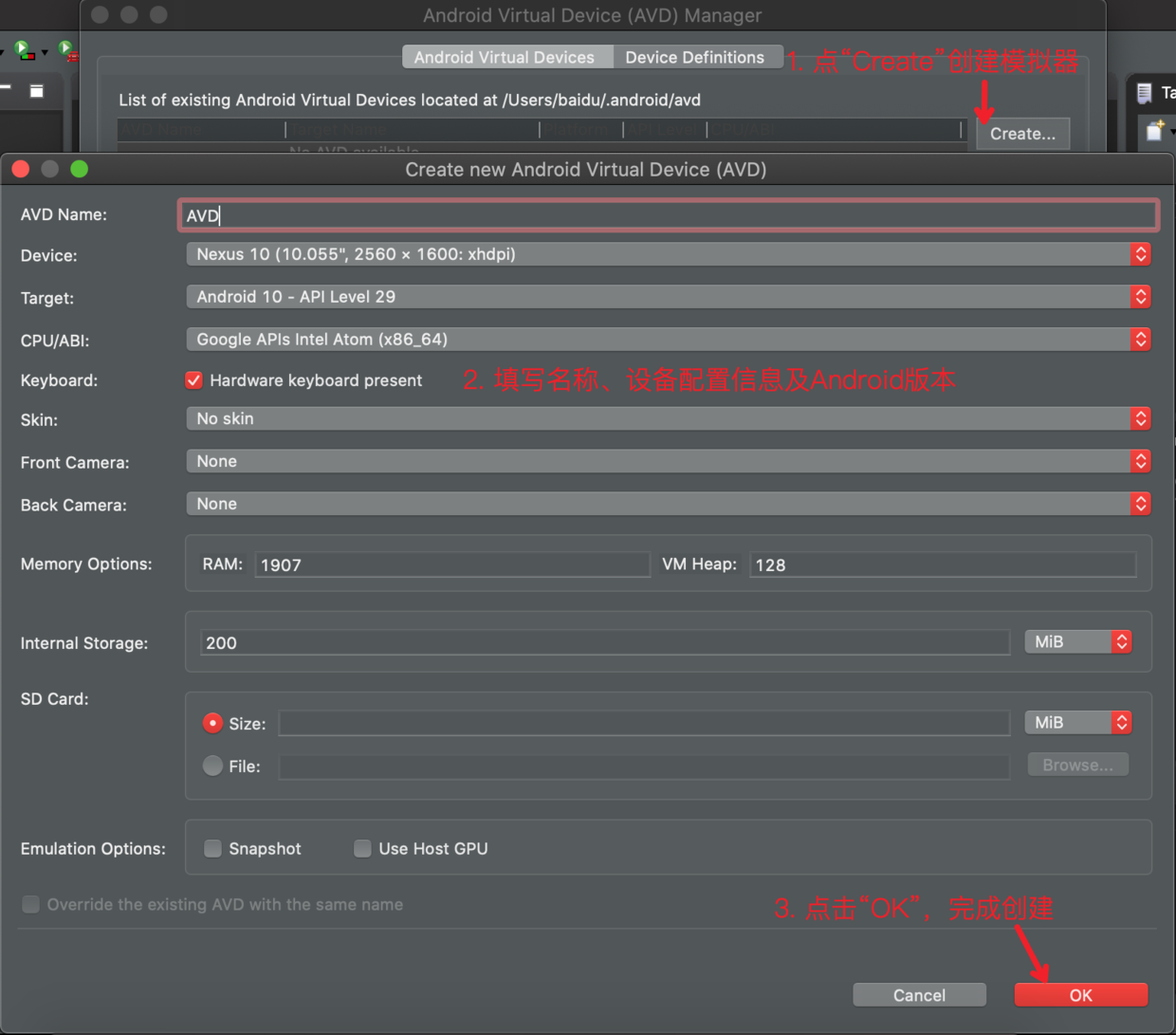Open the CPU/ABI dropdown showing Google APIs Intel Atom

coord(668,340)
